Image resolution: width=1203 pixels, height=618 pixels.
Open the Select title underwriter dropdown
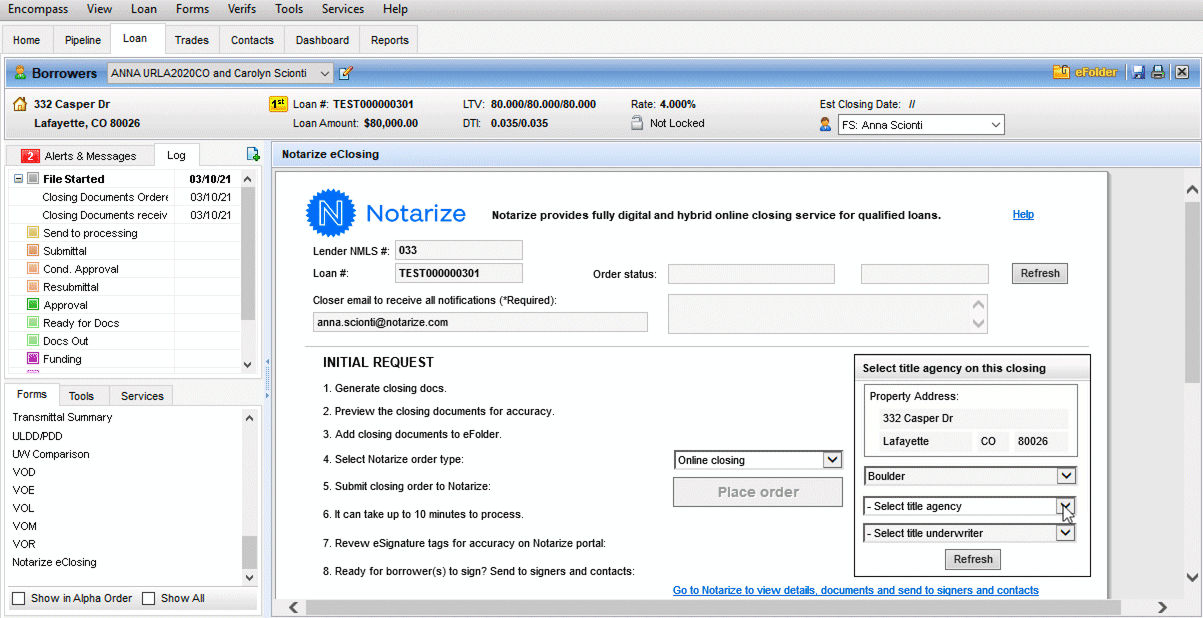[1066, 533]
